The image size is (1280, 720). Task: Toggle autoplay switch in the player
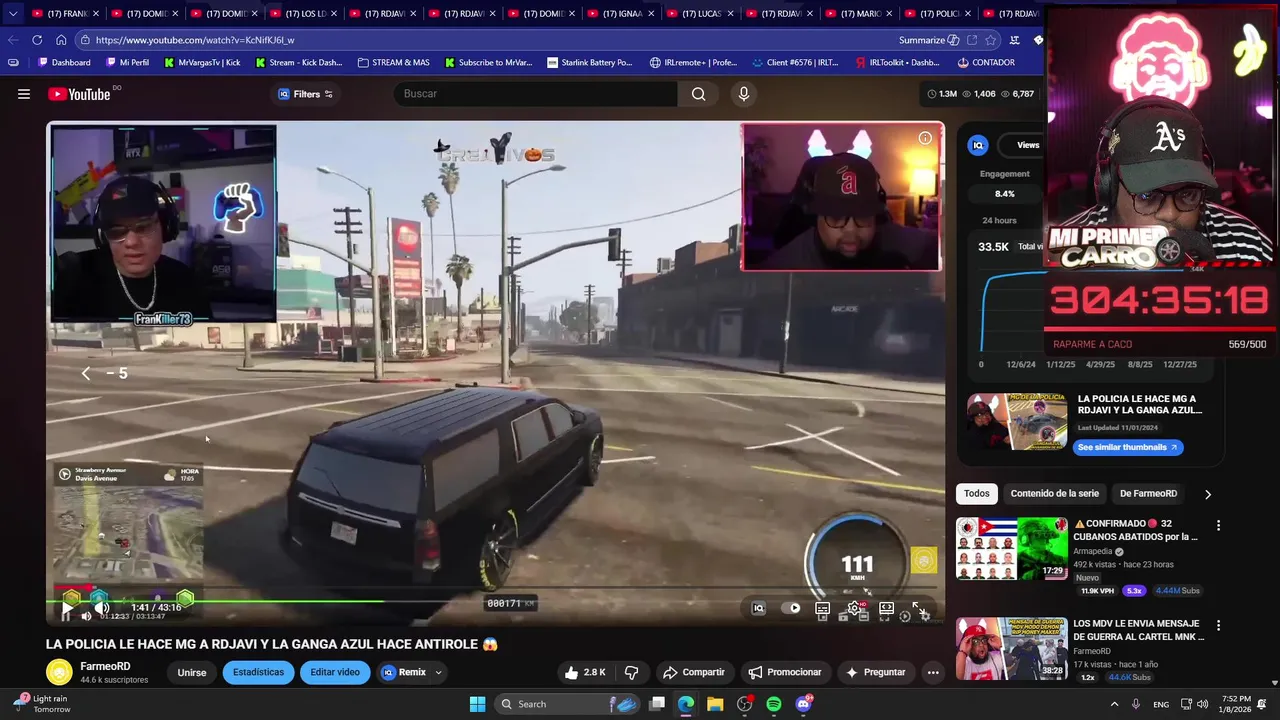[x=793, y=608]
